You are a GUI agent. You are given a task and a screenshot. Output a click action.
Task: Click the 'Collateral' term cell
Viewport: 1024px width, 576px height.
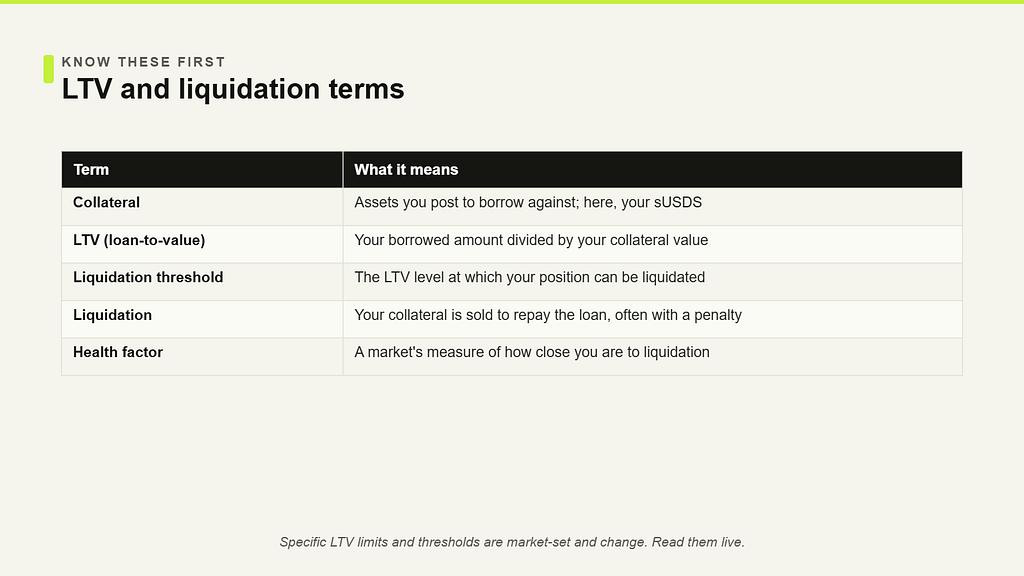(202, 207)
